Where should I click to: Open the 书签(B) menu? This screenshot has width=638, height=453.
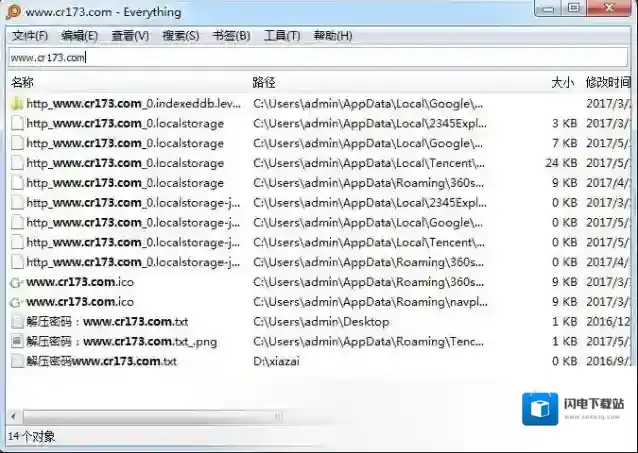tap(231, 36)
